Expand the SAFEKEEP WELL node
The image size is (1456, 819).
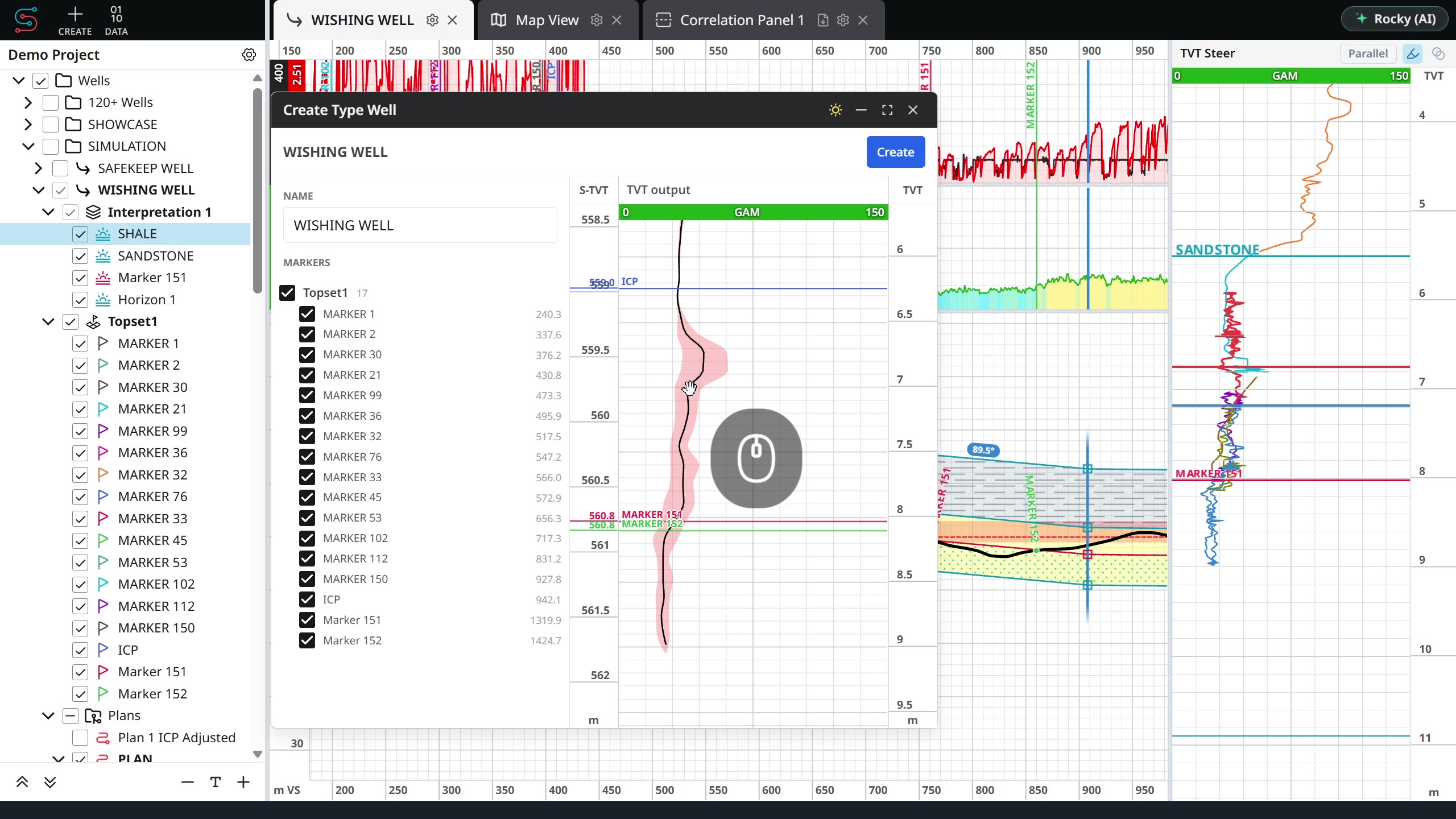point(38,168)
